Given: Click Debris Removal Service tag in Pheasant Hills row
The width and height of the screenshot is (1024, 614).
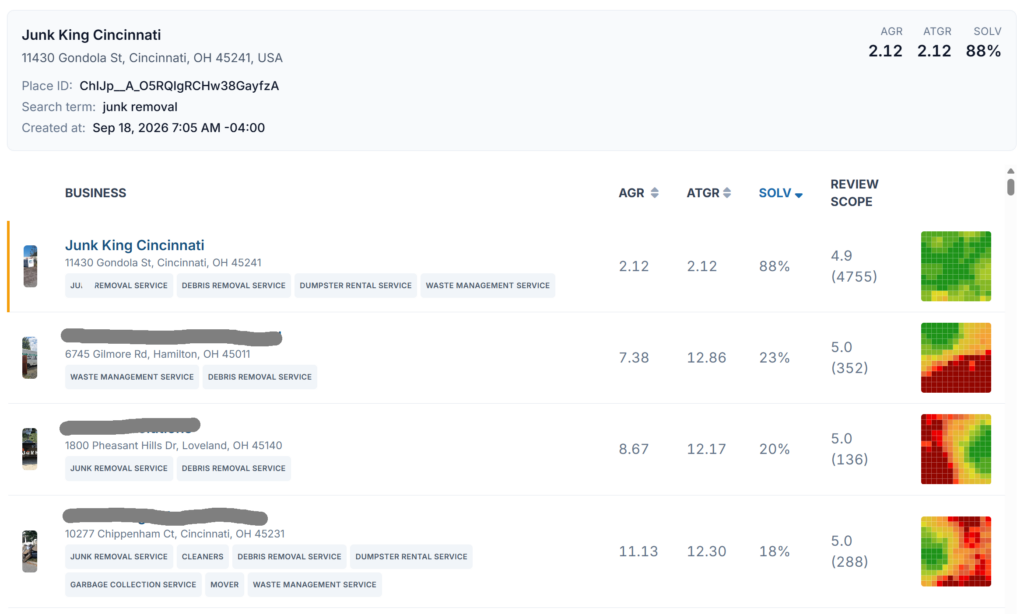Looking at the screenshot, I should (x=233, y=468).
